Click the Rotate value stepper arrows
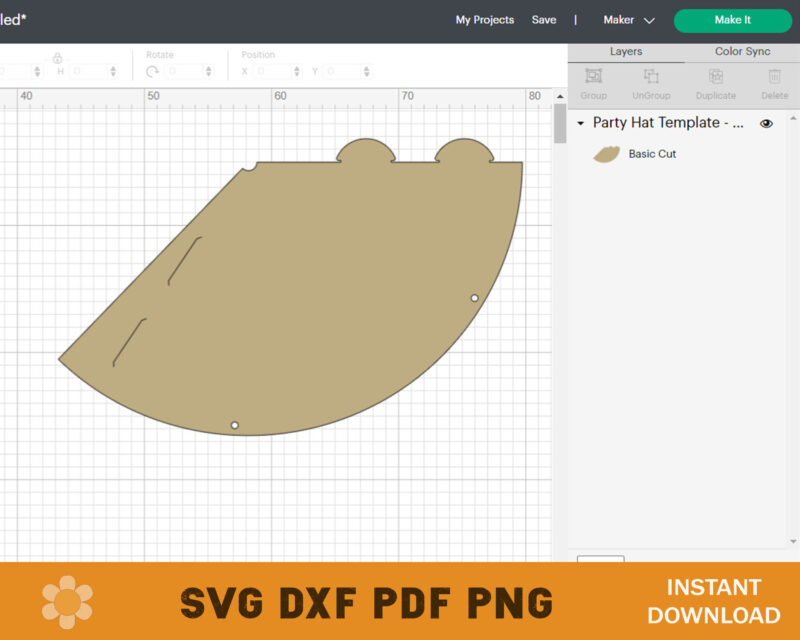The height and width of the screenshot is (640, 800). click(x=208, y=72)
